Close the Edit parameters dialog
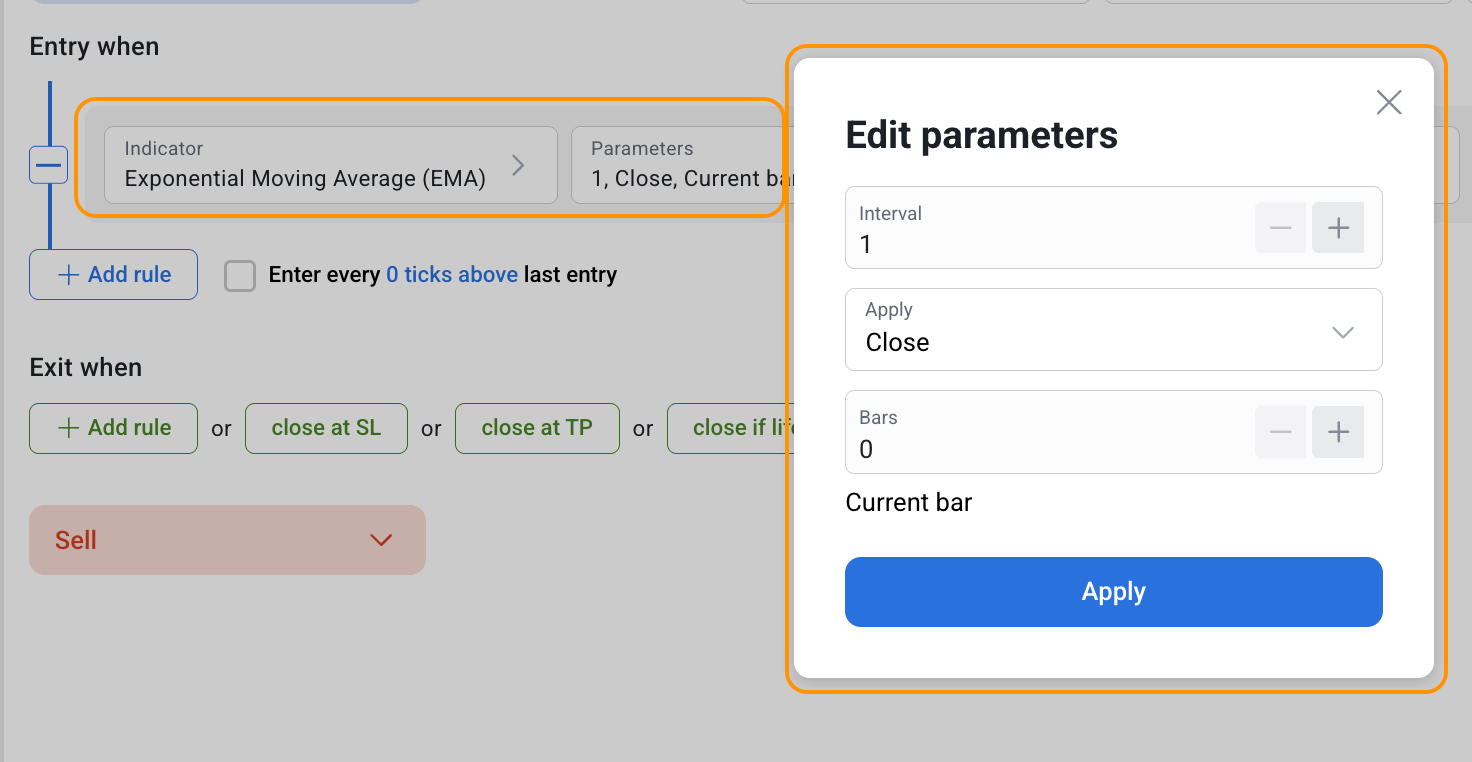The image size is (1472, 762). coord(1388,102)
